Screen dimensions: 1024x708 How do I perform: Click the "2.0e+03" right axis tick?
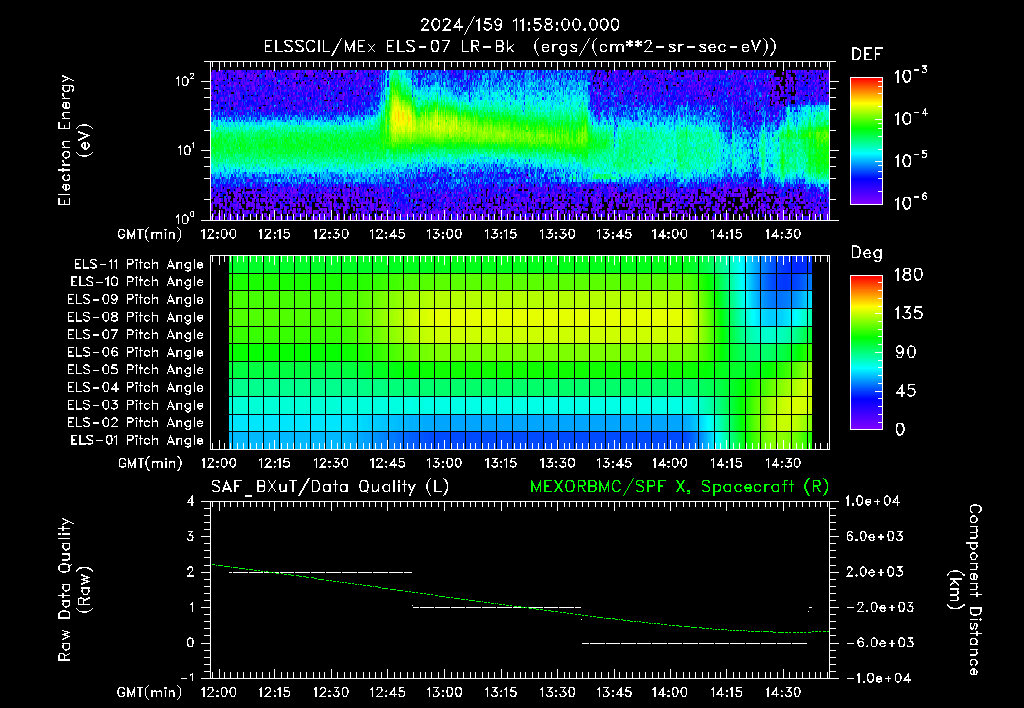click(876, 572)
